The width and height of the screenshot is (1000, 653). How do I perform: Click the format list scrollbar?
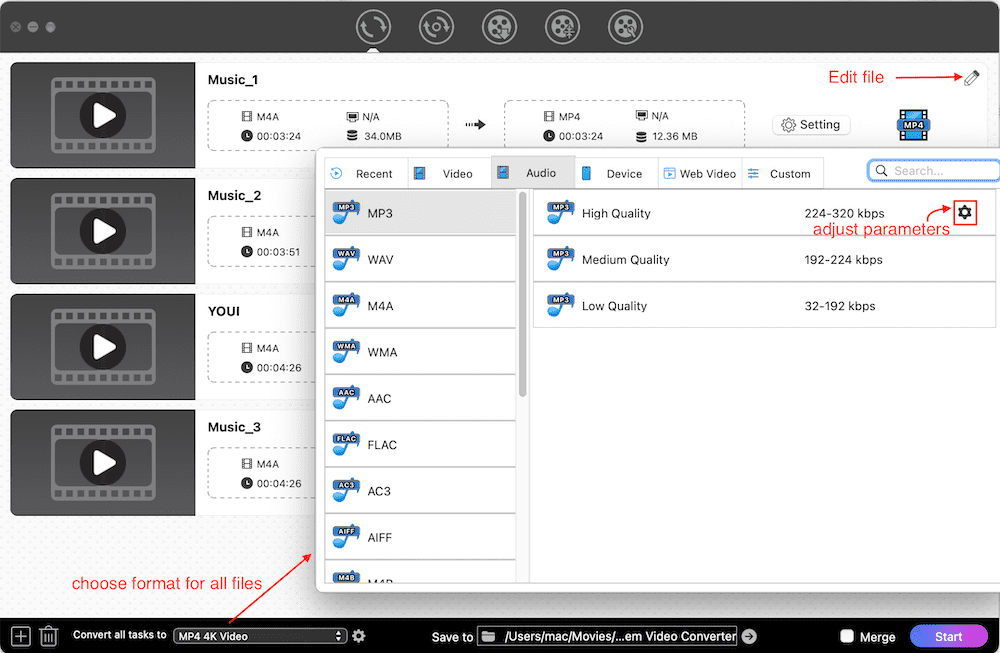(x=522, y=300)
